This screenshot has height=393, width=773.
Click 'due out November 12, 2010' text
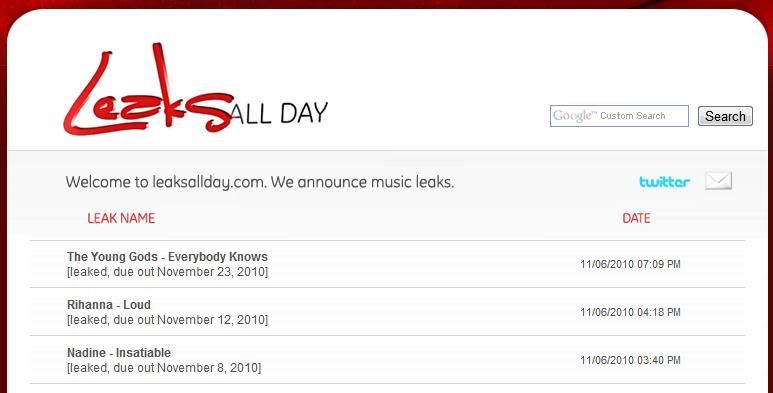(189, 320)
